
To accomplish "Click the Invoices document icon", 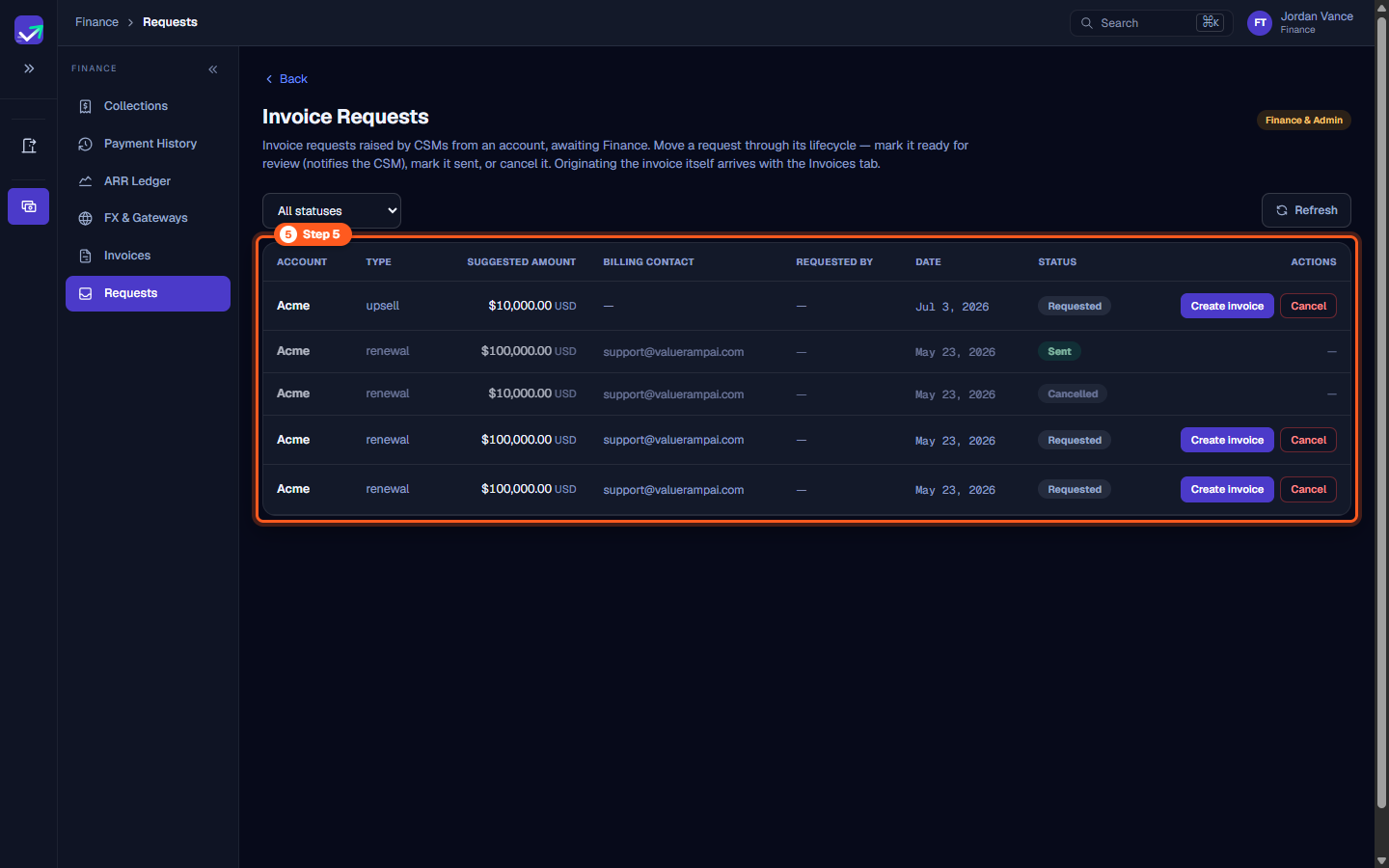I will pyautogui.click(x=86, y=256).
